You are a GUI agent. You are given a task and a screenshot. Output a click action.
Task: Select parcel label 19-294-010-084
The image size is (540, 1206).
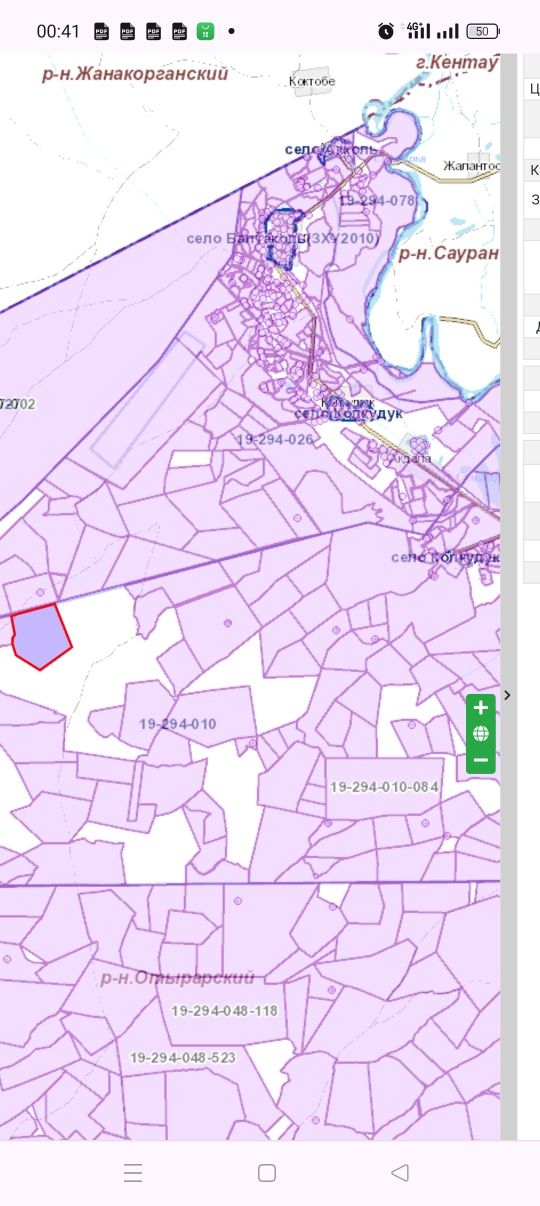(x=385, y=787)
